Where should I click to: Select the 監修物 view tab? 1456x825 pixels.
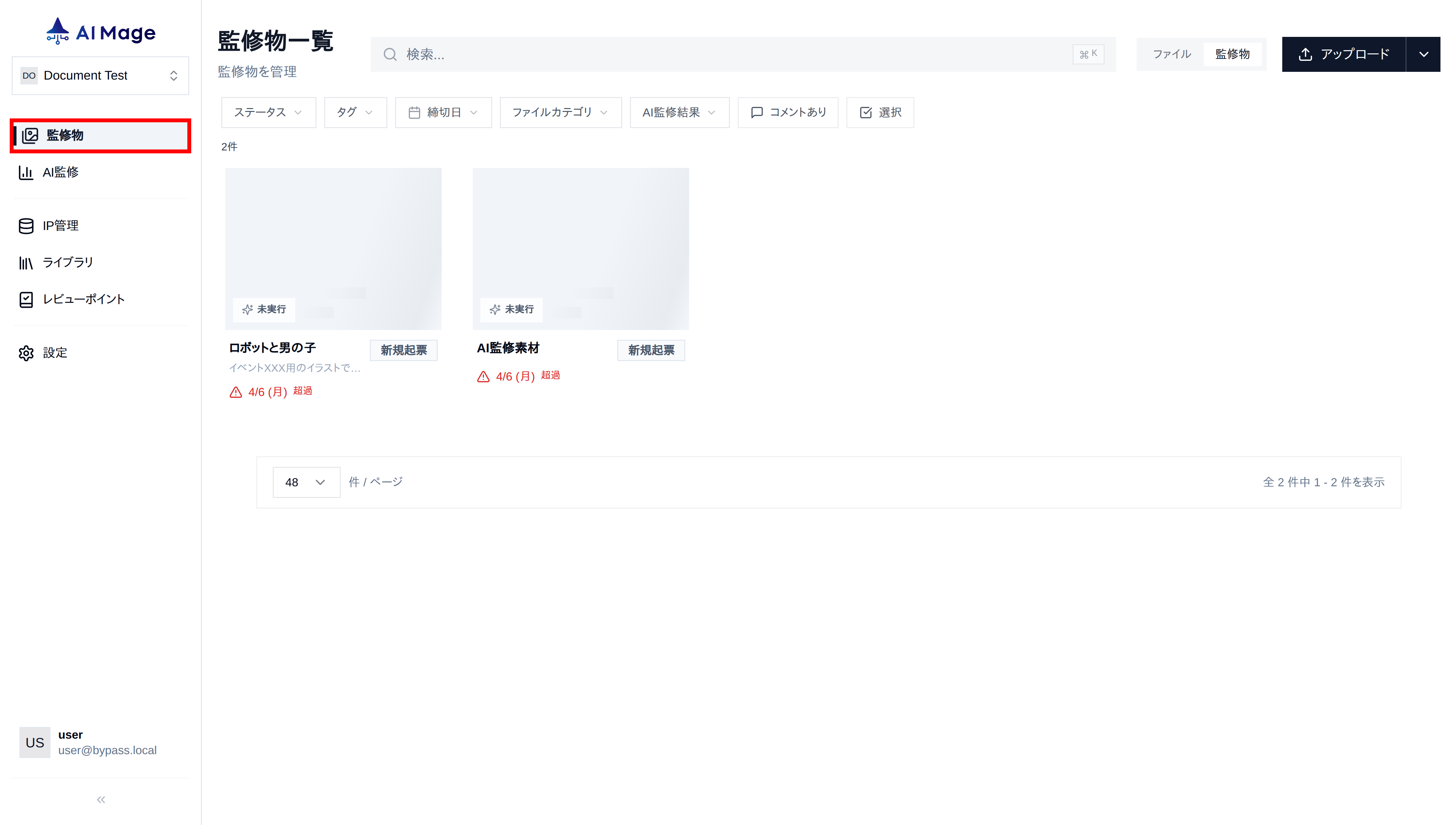(x=1232, y=54)
